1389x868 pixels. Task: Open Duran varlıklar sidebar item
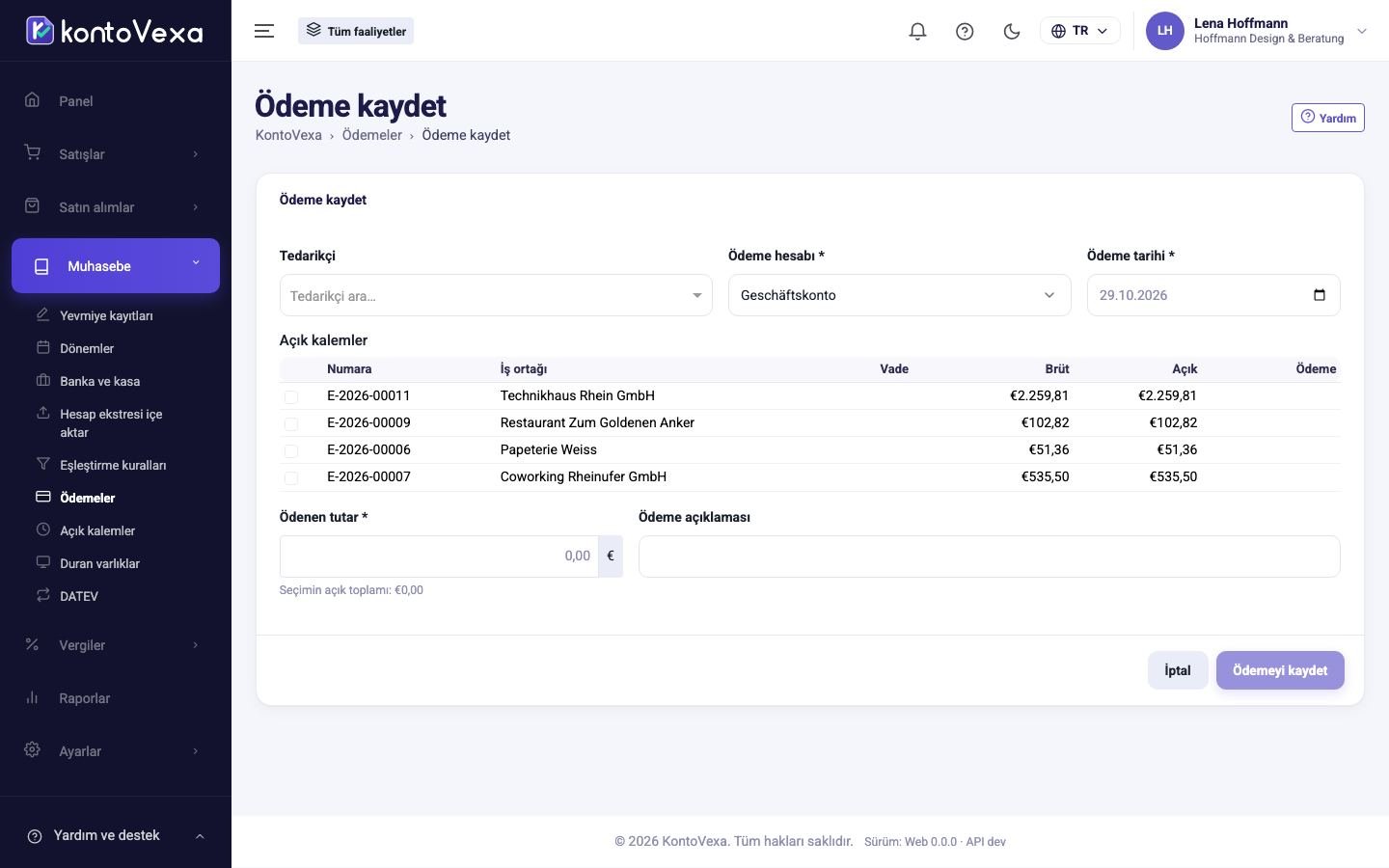coord(99,563)
